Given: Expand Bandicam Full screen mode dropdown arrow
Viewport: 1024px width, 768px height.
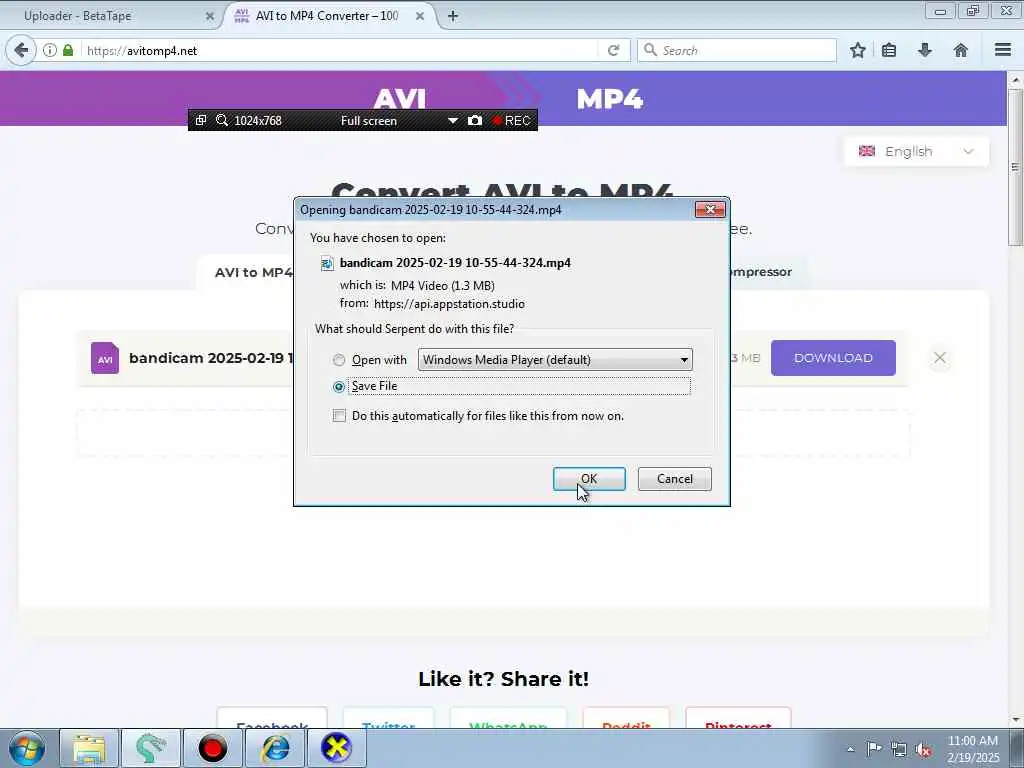Looking at the screenshot, I should [453, 121].
